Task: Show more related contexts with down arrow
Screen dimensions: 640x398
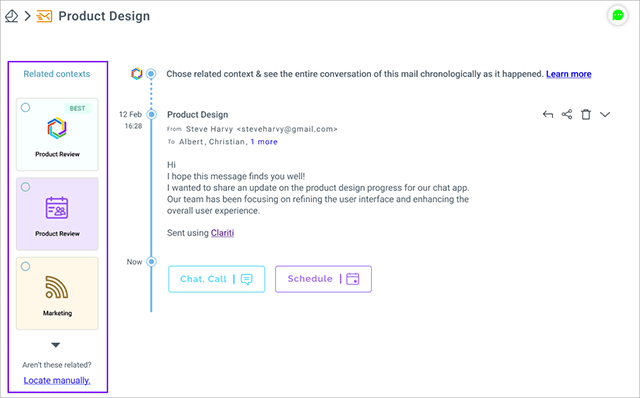Action: coord(56,345)
